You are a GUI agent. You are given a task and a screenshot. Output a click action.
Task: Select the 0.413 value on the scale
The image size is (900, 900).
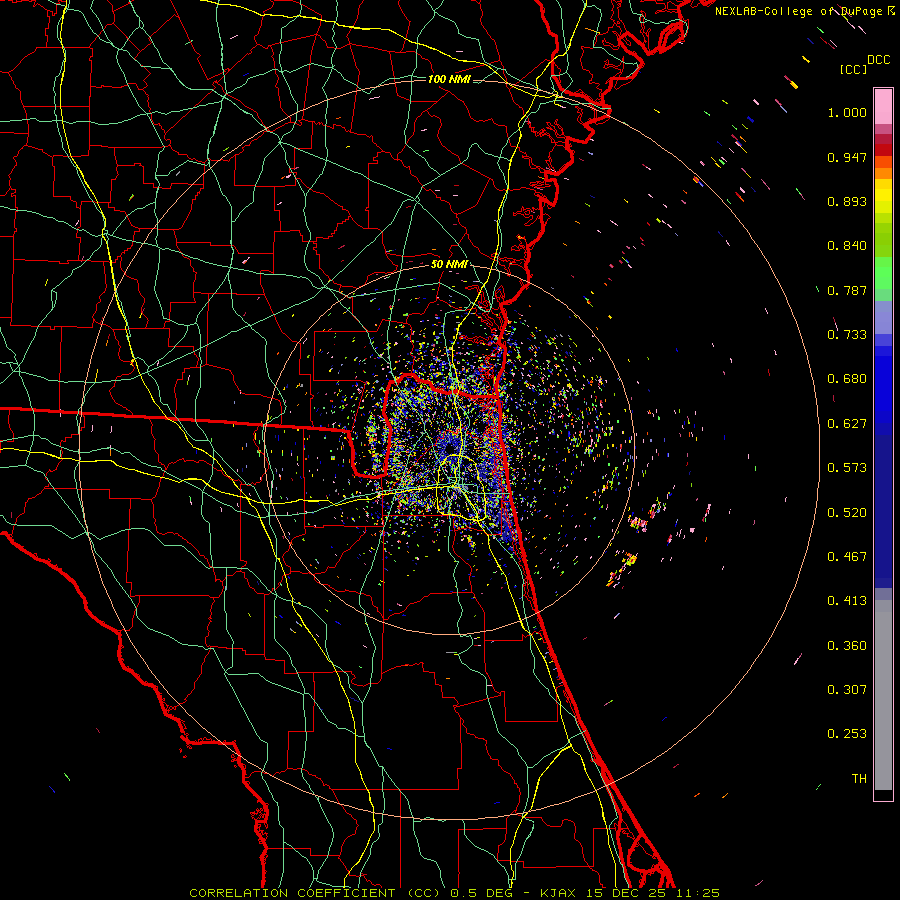click(x=847, y=601)
